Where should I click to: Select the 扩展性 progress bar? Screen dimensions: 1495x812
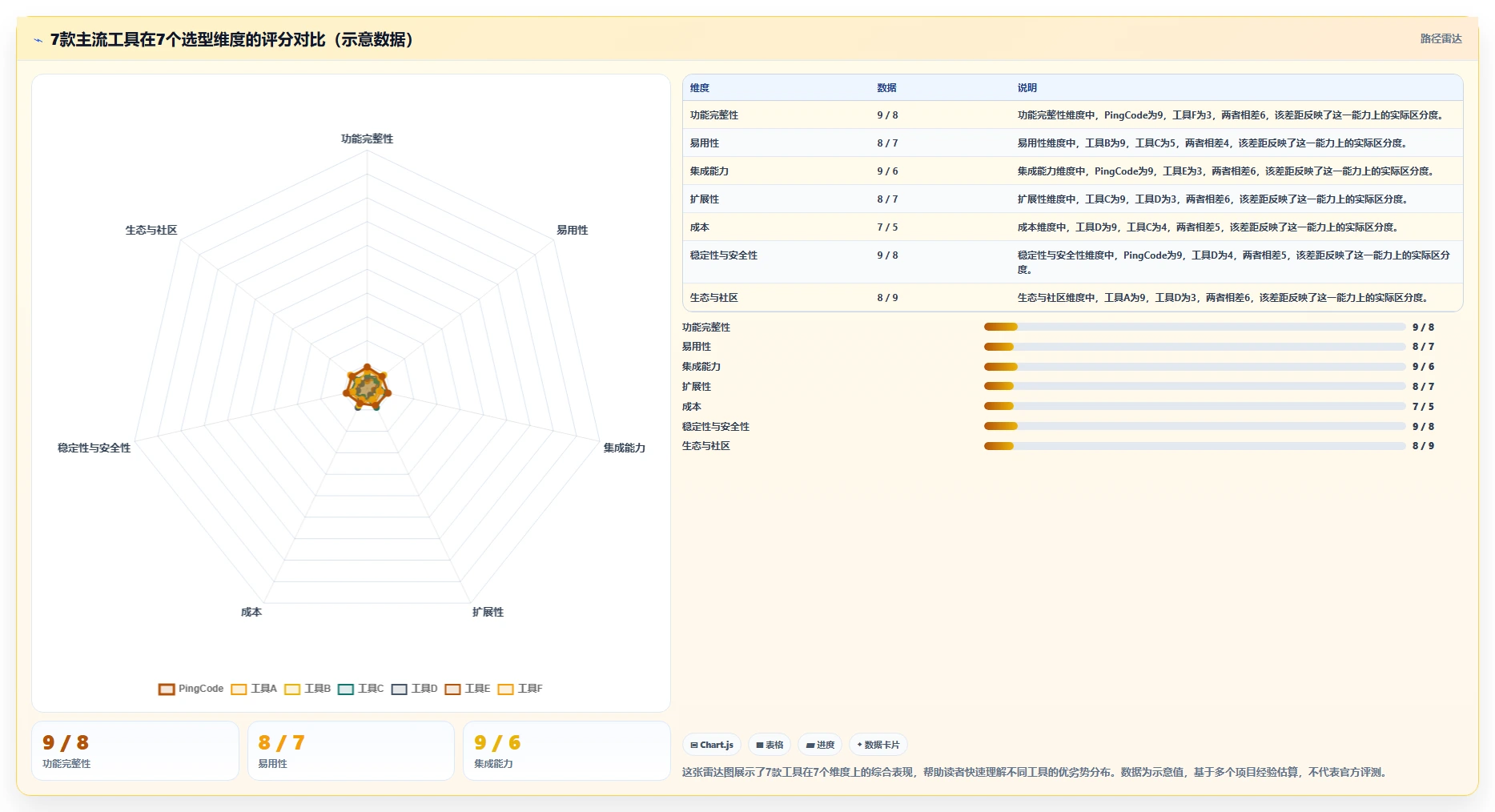[1195, 386]
